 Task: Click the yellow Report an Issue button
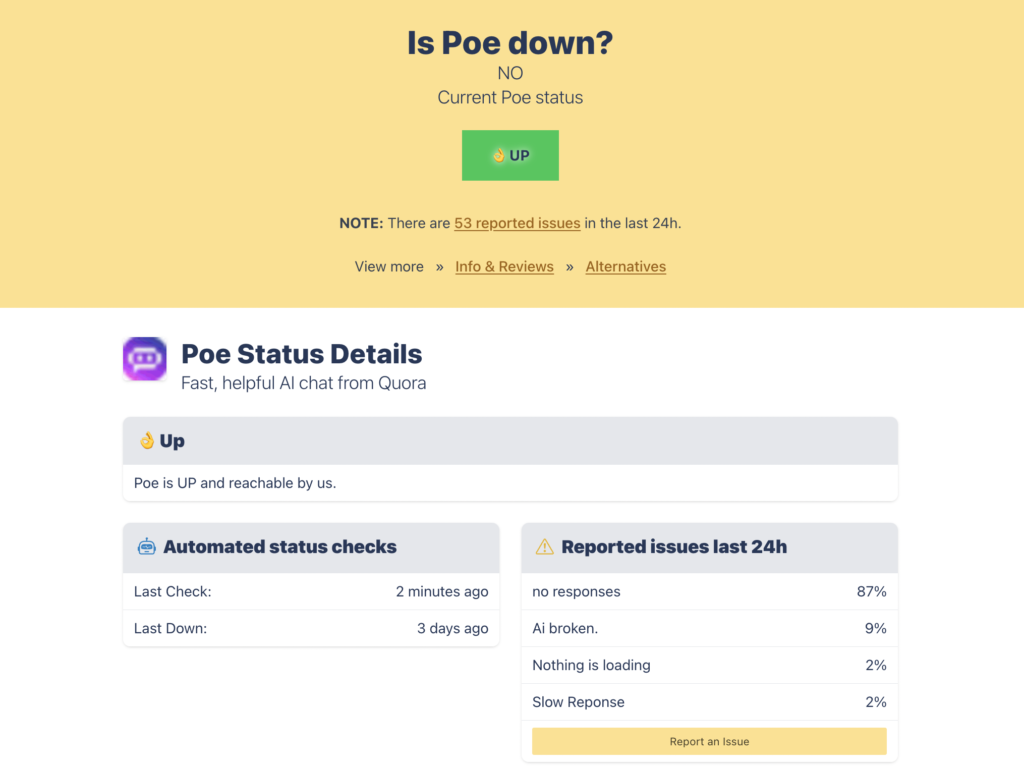pos(709,741)
